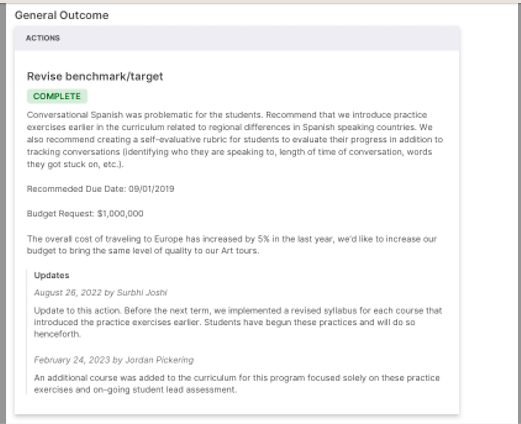The image size is (521, 424).
Task: Click the Updates subheading
Action: (x=52, y=275)
